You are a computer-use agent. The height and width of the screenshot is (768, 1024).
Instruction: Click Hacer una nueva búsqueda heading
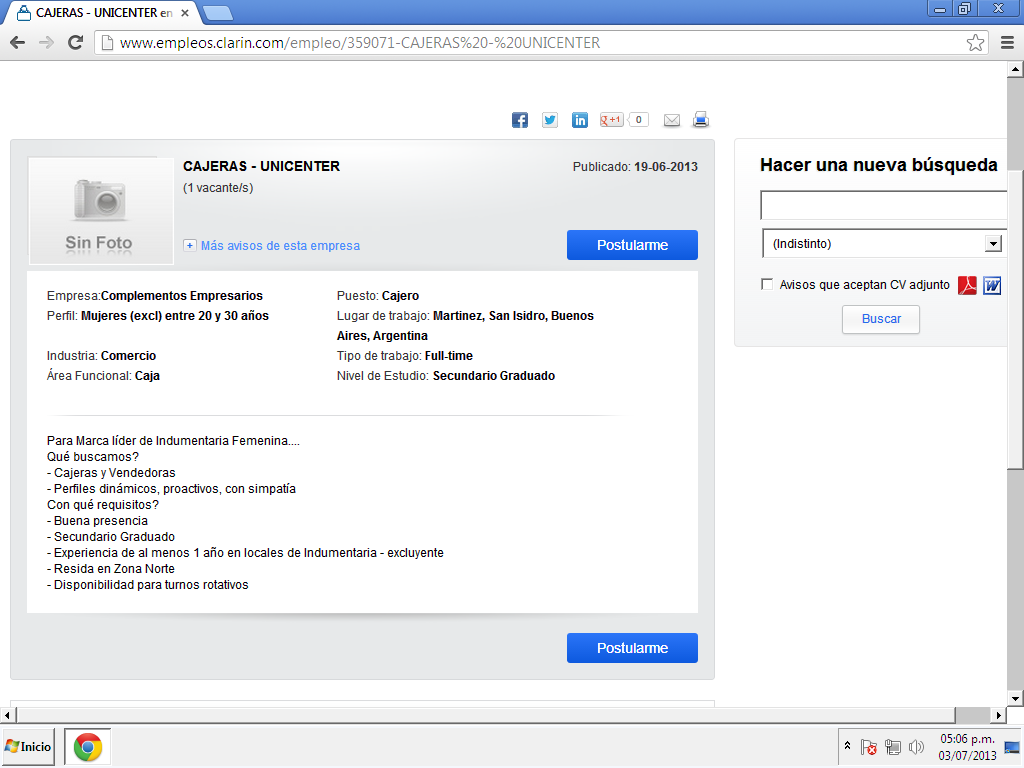(878, 165)
